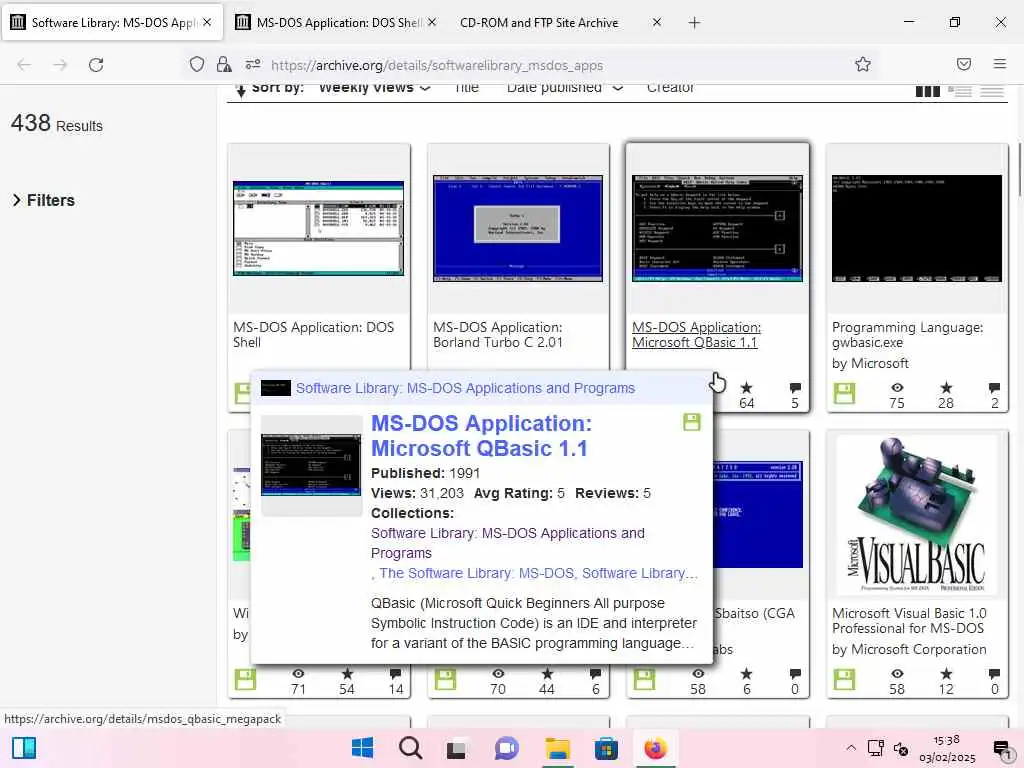1024x768 pixels.
Task: Open the gwbasic.exe black screen thumbnail
Action: click(x=916, y=229)
